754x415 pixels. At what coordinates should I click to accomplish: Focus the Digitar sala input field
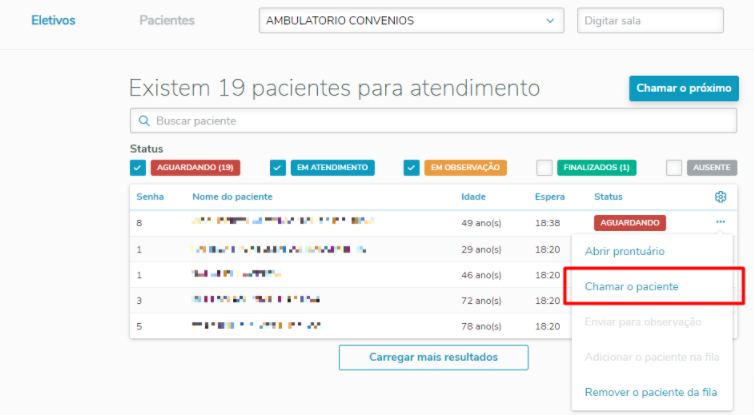pyautogui.click(x=650, y=21)
